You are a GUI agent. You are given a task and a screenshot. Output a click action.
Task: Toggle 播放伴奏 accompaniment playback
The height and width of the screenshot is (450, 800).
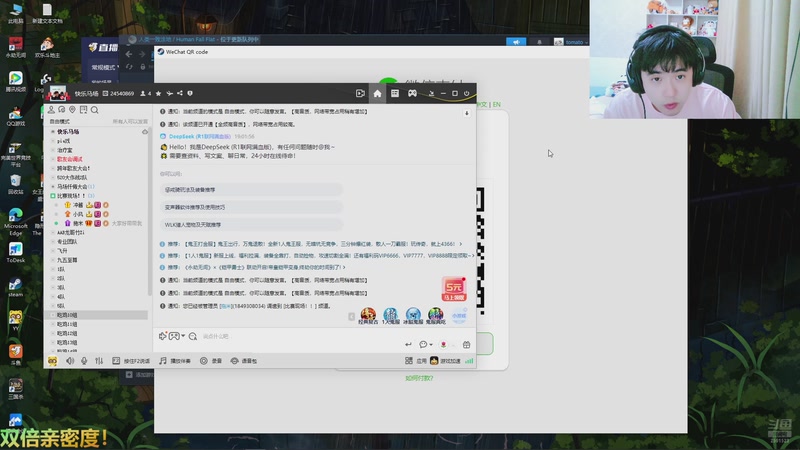174,361
